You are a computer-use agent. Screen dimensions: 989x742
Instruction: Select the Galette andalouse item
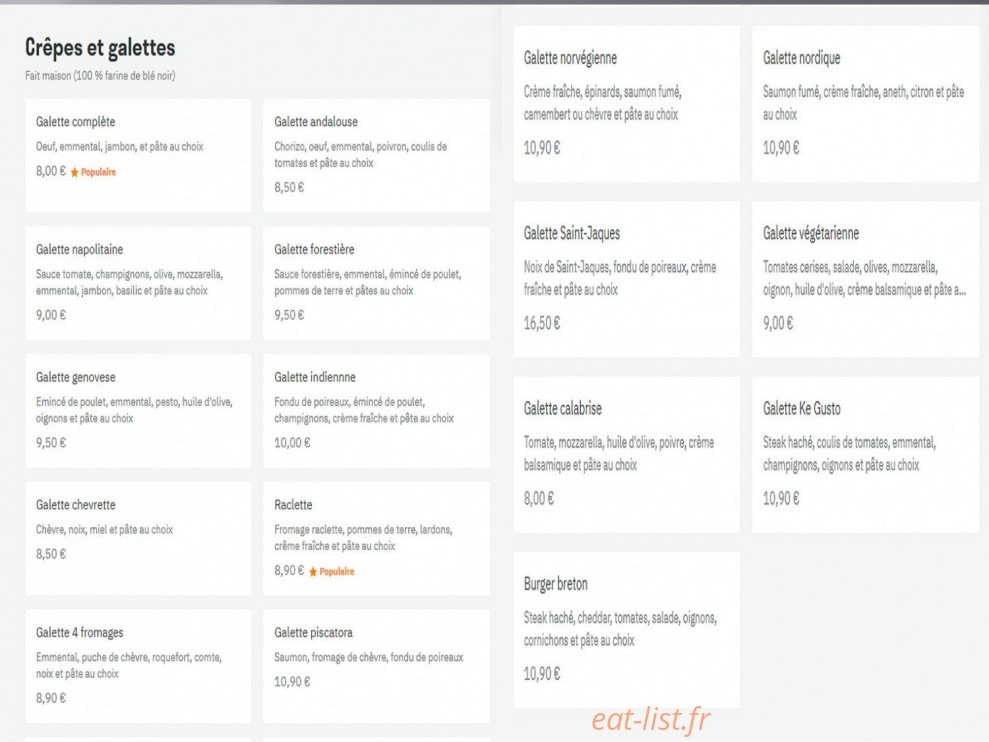pos(377,155)
